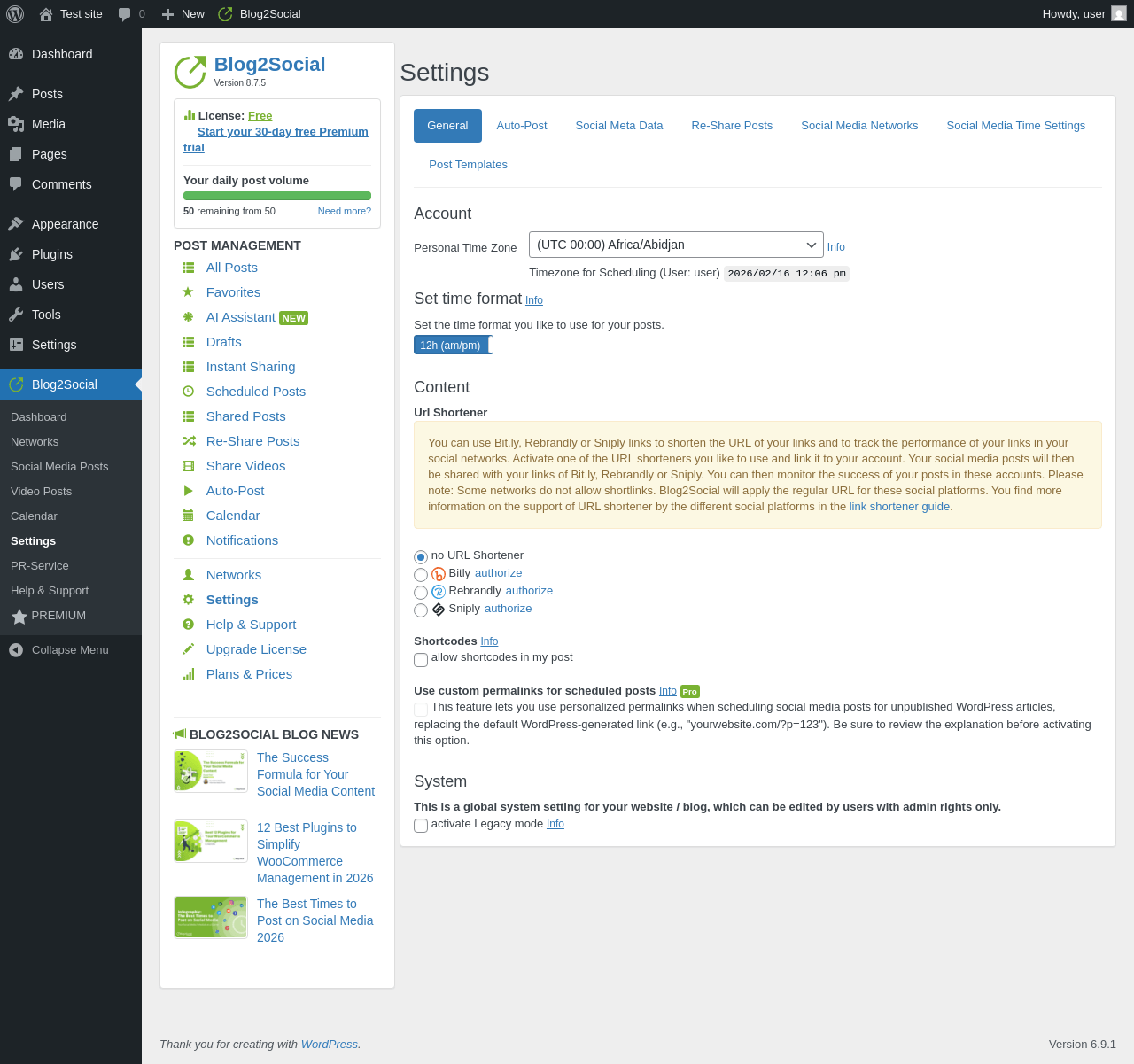Viewport: 1134px width, 1064px height.
Task: Click the Share Videos film icon
Action: [188, 466]
